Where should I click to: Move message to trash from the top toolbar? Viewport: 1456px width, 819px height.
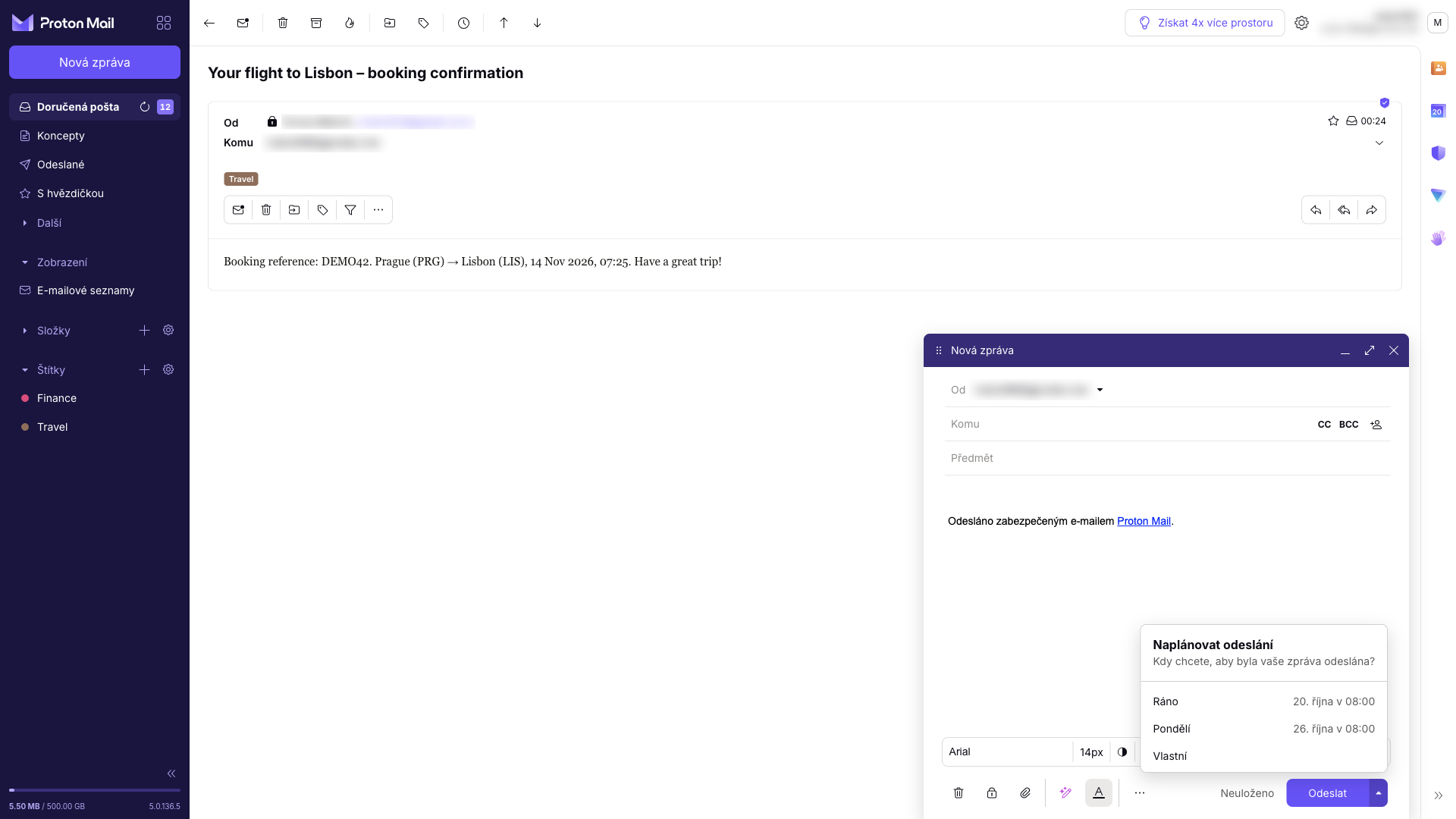click(x=283, y=23)
